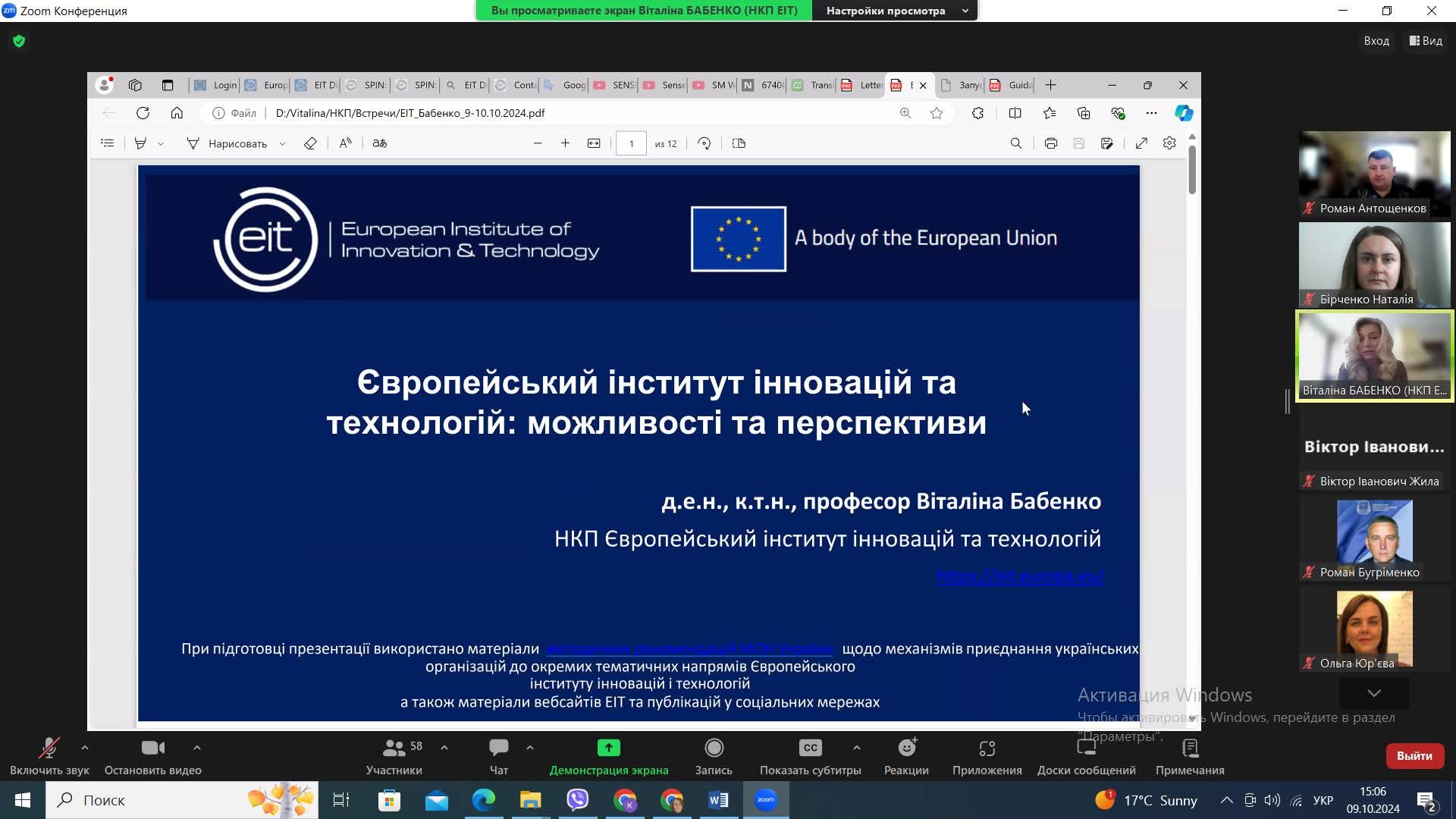This screenshot has width=1456, height=819.
Task: Open the Notes (Примечания) icon
Action: [1189, 748]
